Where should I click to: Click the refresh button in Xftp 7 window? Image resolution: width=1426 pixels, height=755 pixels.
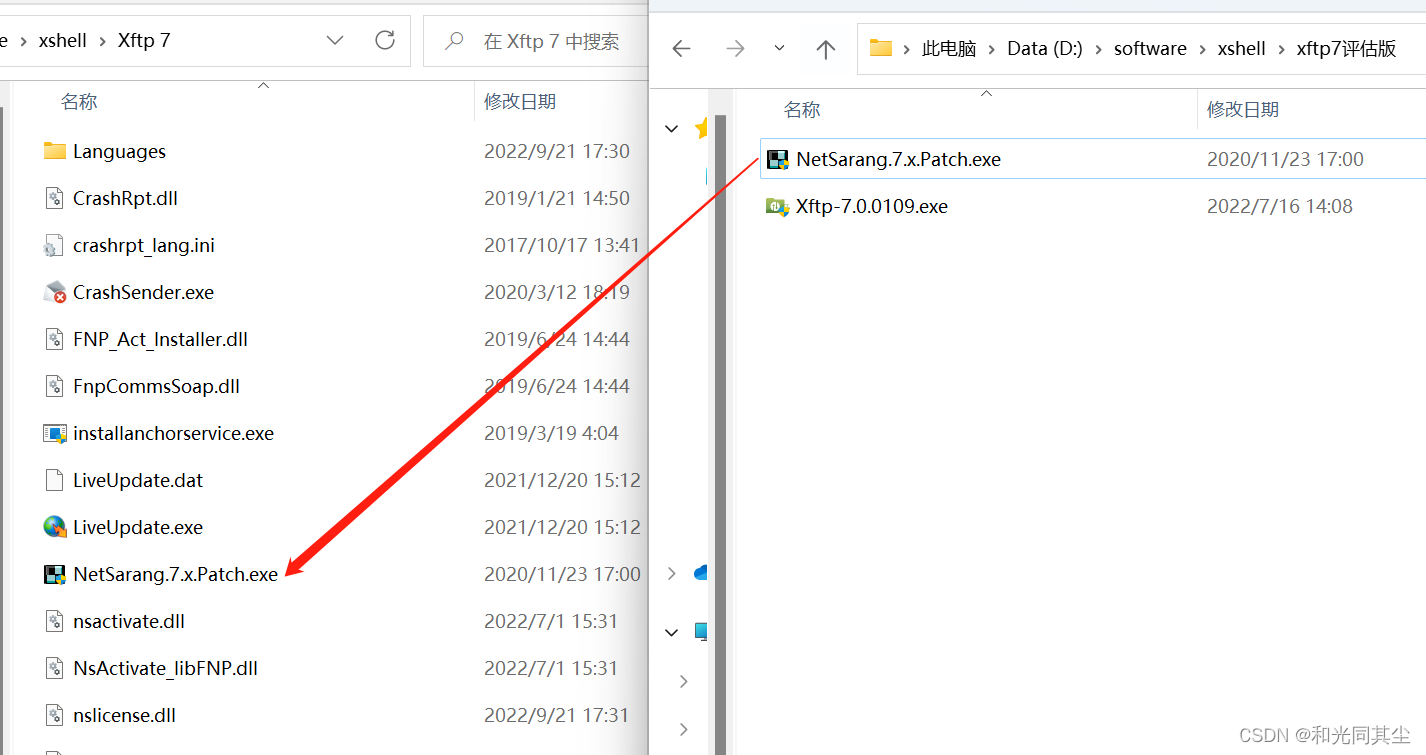tap(385, 40)
